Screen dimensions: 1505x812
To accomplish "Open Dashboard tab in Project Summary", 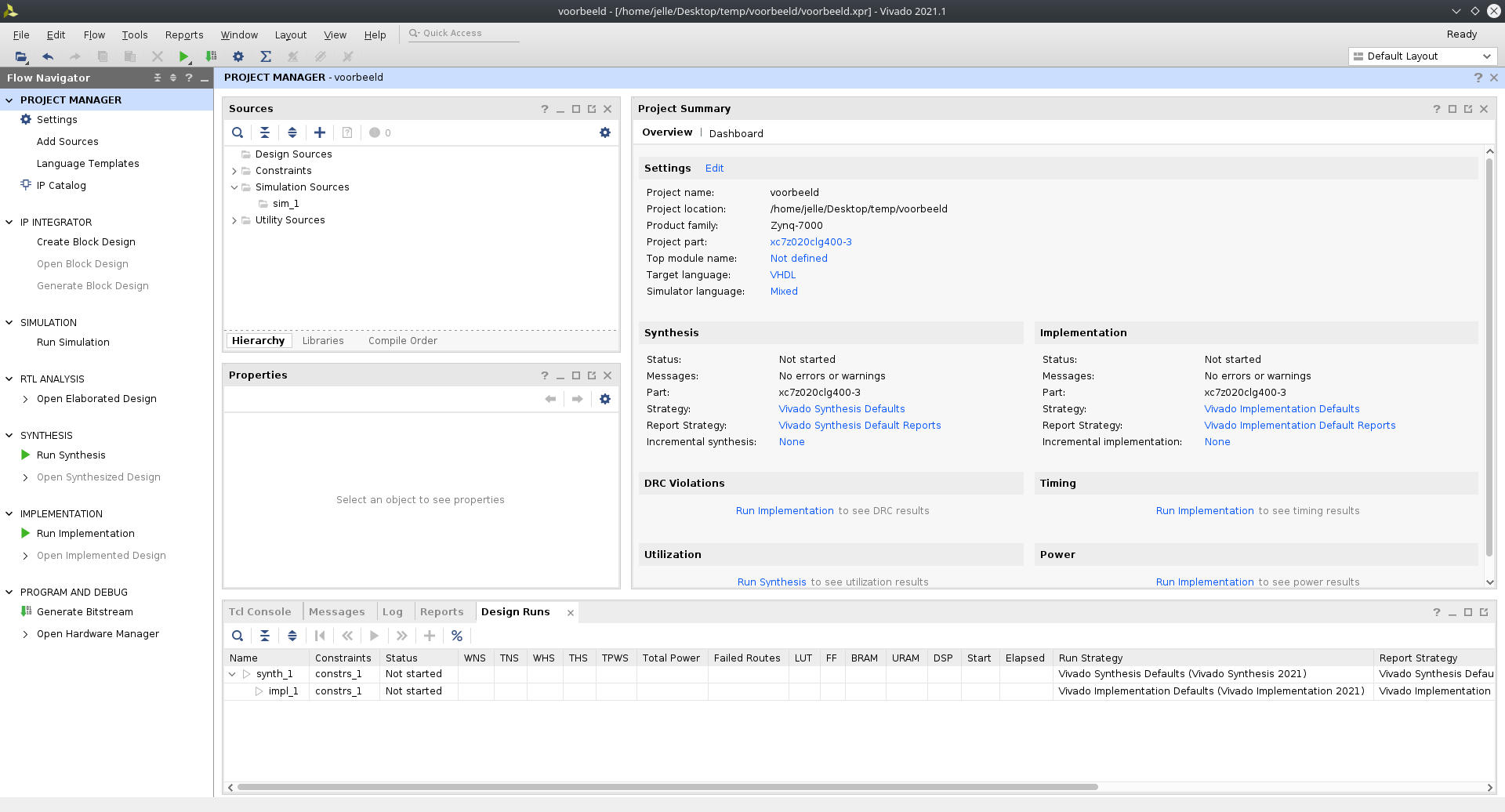I will pyautogui.click(x=736, y=133).
